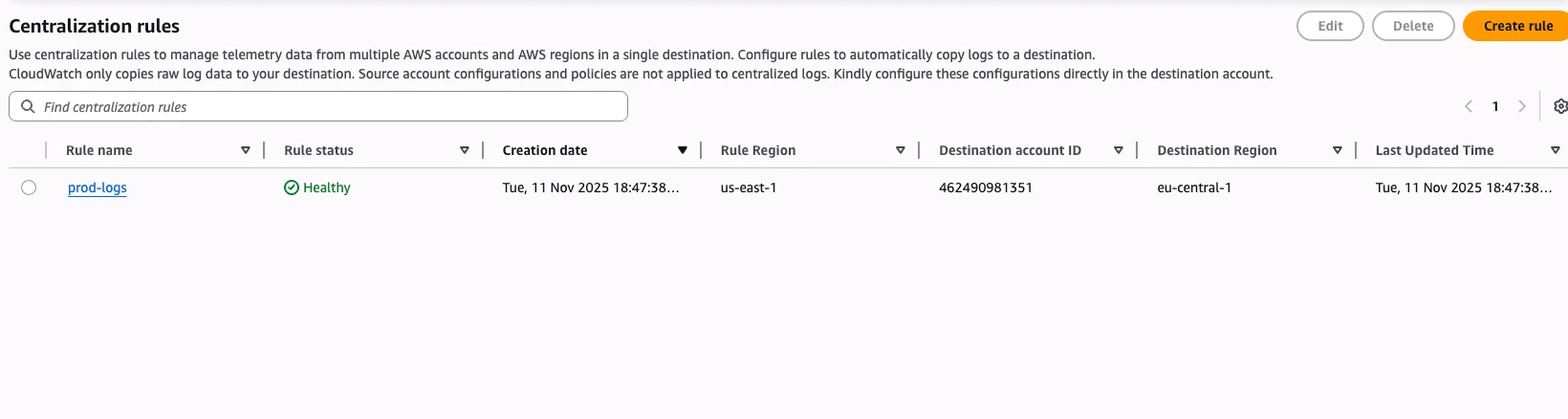This screenshot has height=419, width=1568.
Task: Click the Create rule button
Action: (1517, 26)
